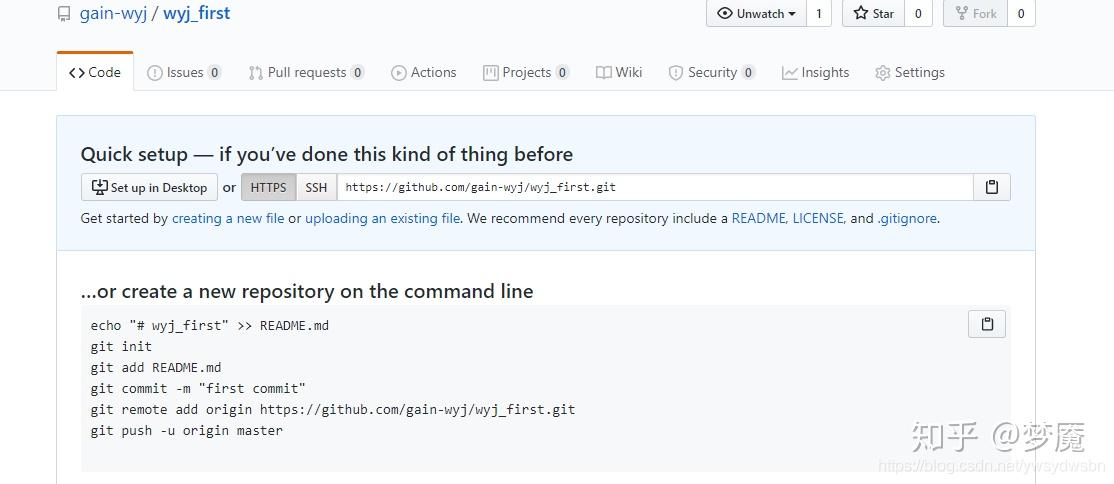The width and height of the screenshot is (1114, 484).
Task: Star the wyj_first repository
Action: point(874,14)
